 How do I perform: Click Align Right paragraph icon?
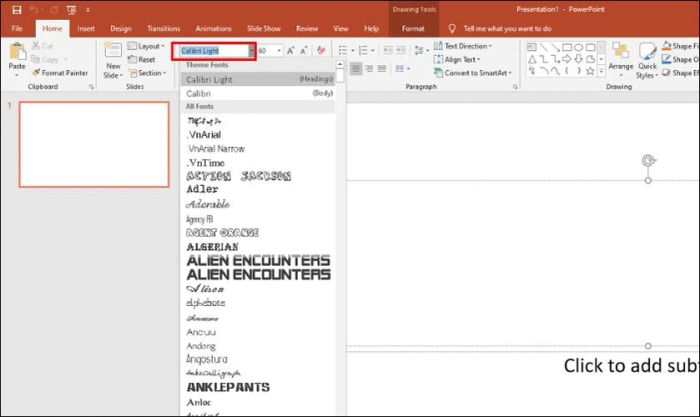tap(369, 68)
